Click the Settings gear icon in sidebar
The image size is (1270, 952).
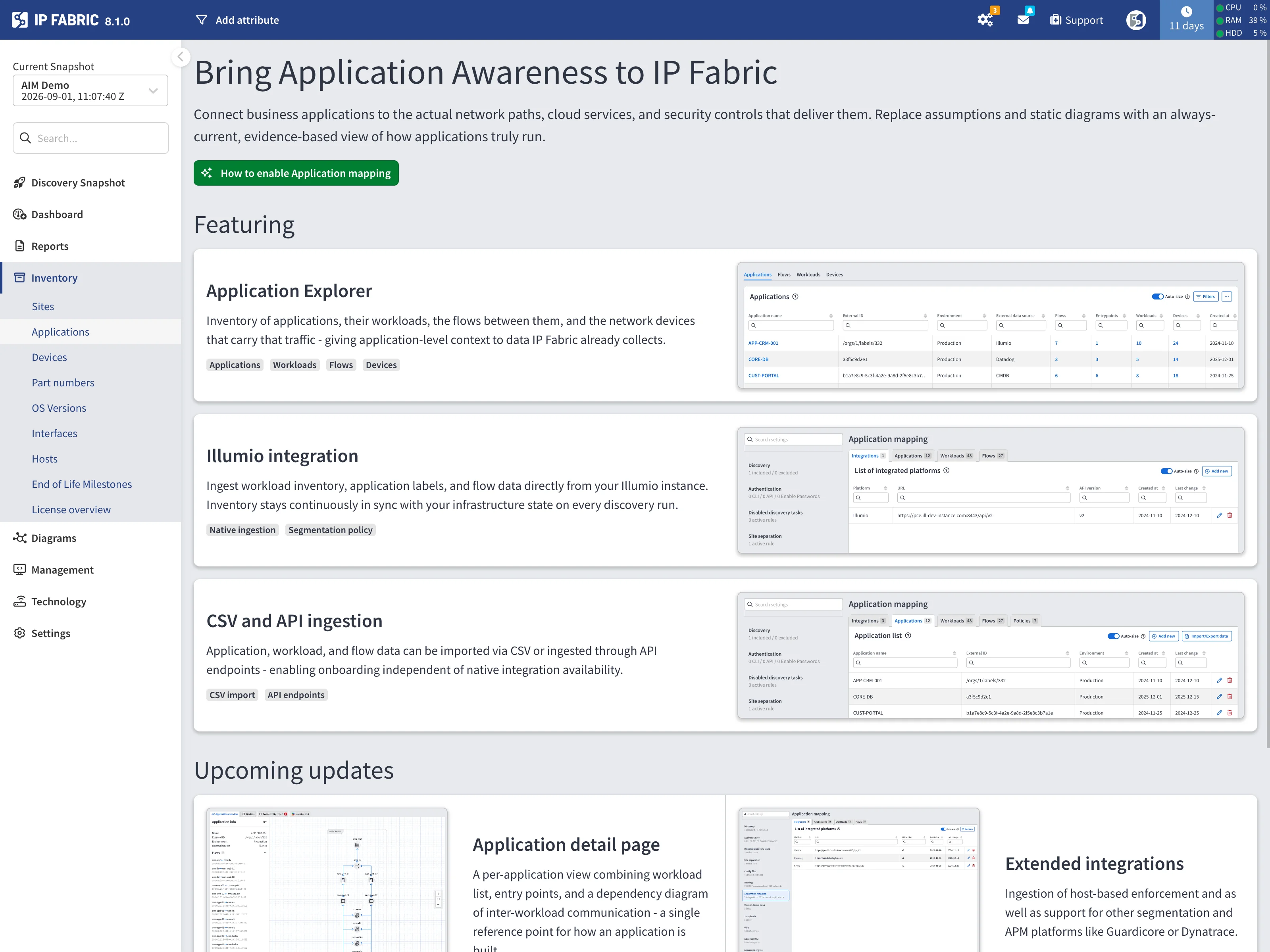[19, 633]
